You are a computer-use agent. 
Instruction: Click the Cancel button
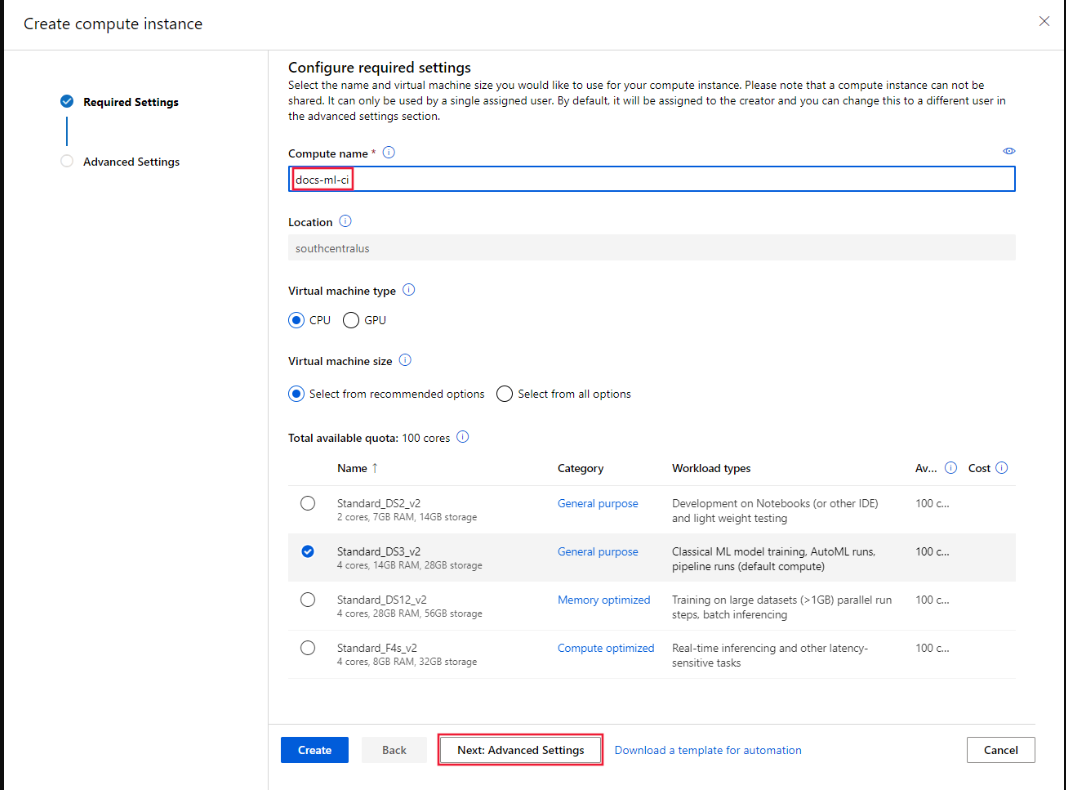[1001, 750]
